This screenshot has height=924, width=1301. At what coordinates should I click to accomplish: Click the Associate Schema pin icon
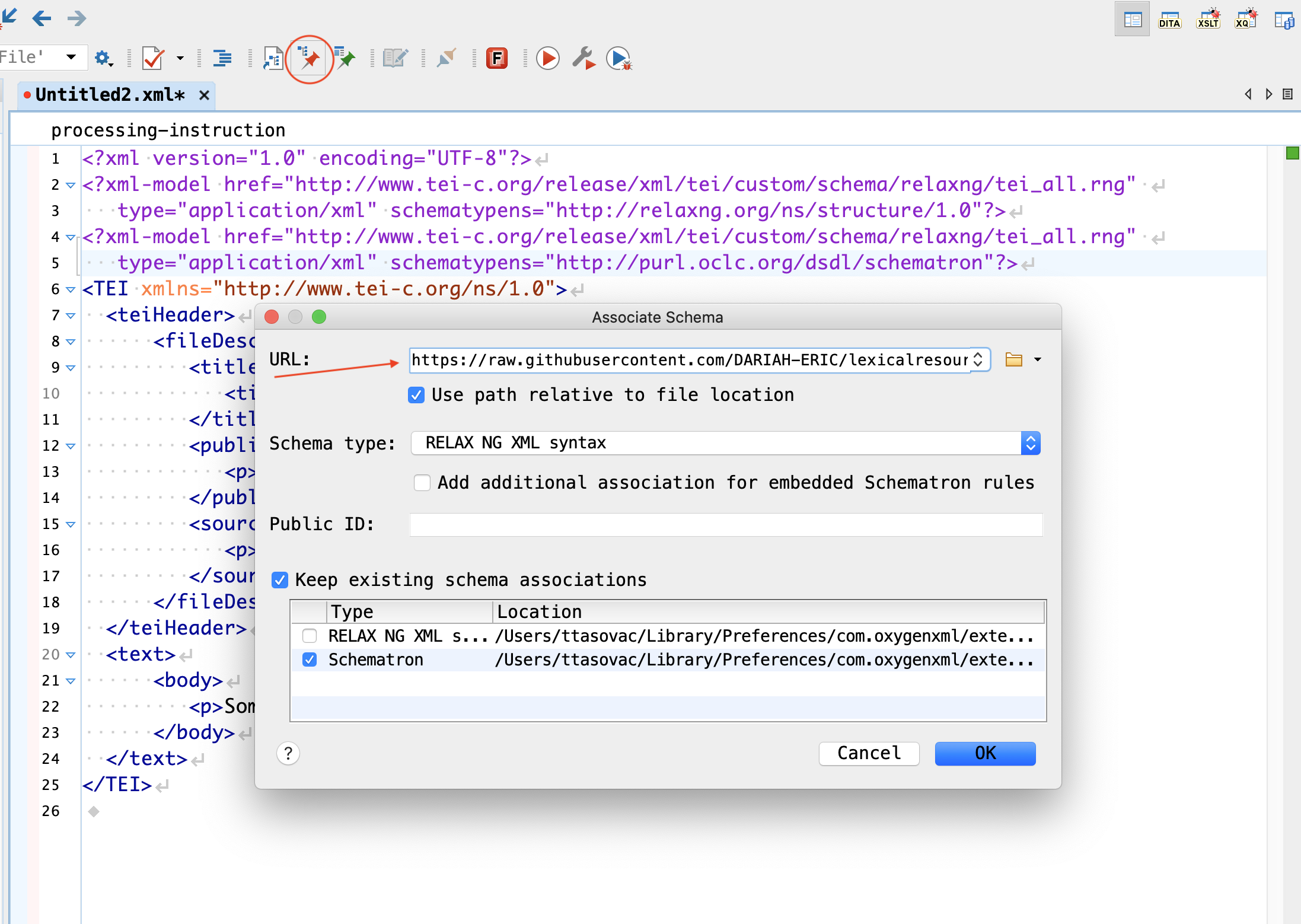[x=309, y=59]
